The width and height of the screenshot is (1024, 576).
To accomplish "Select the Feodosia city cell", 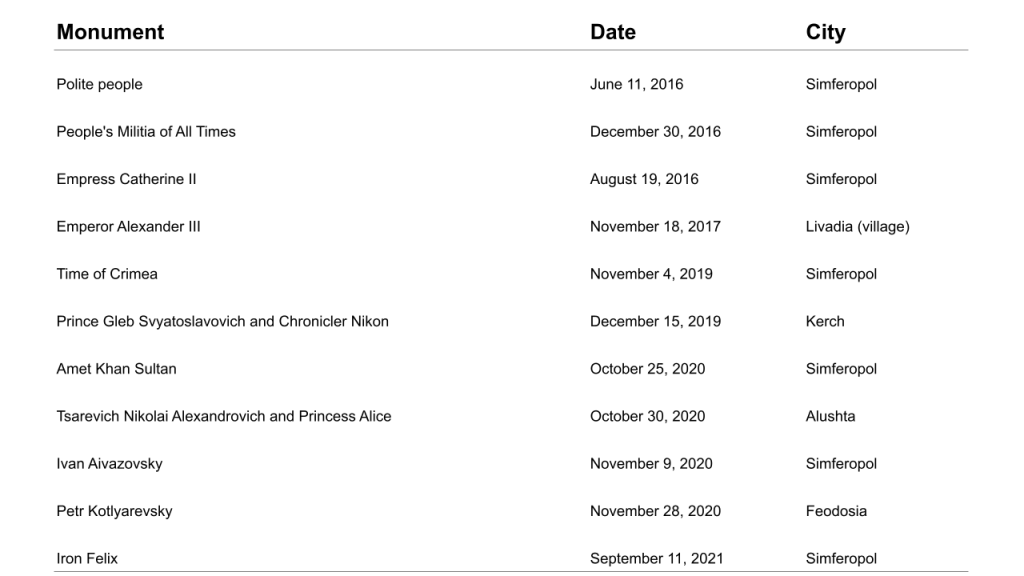I will click(x=836, y=511).
